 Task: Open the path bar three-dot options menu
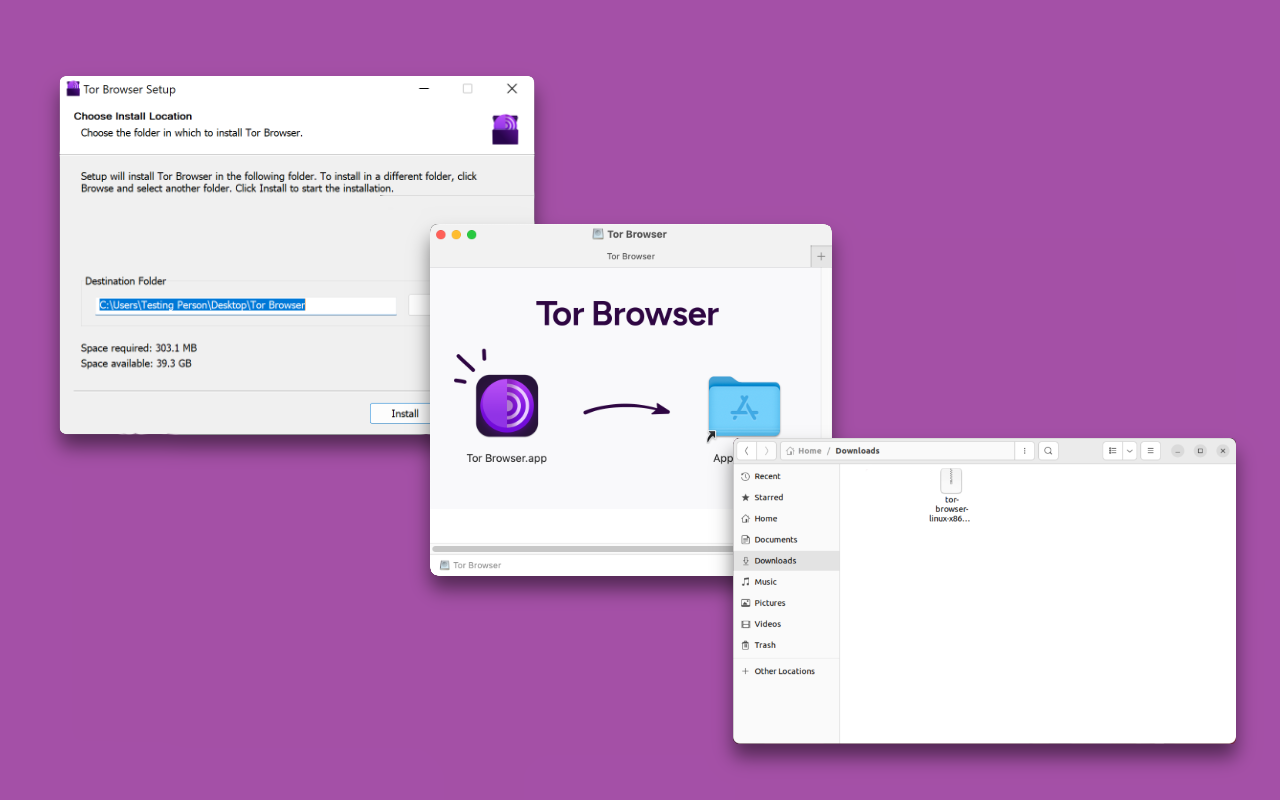[x=1024, y=451]
